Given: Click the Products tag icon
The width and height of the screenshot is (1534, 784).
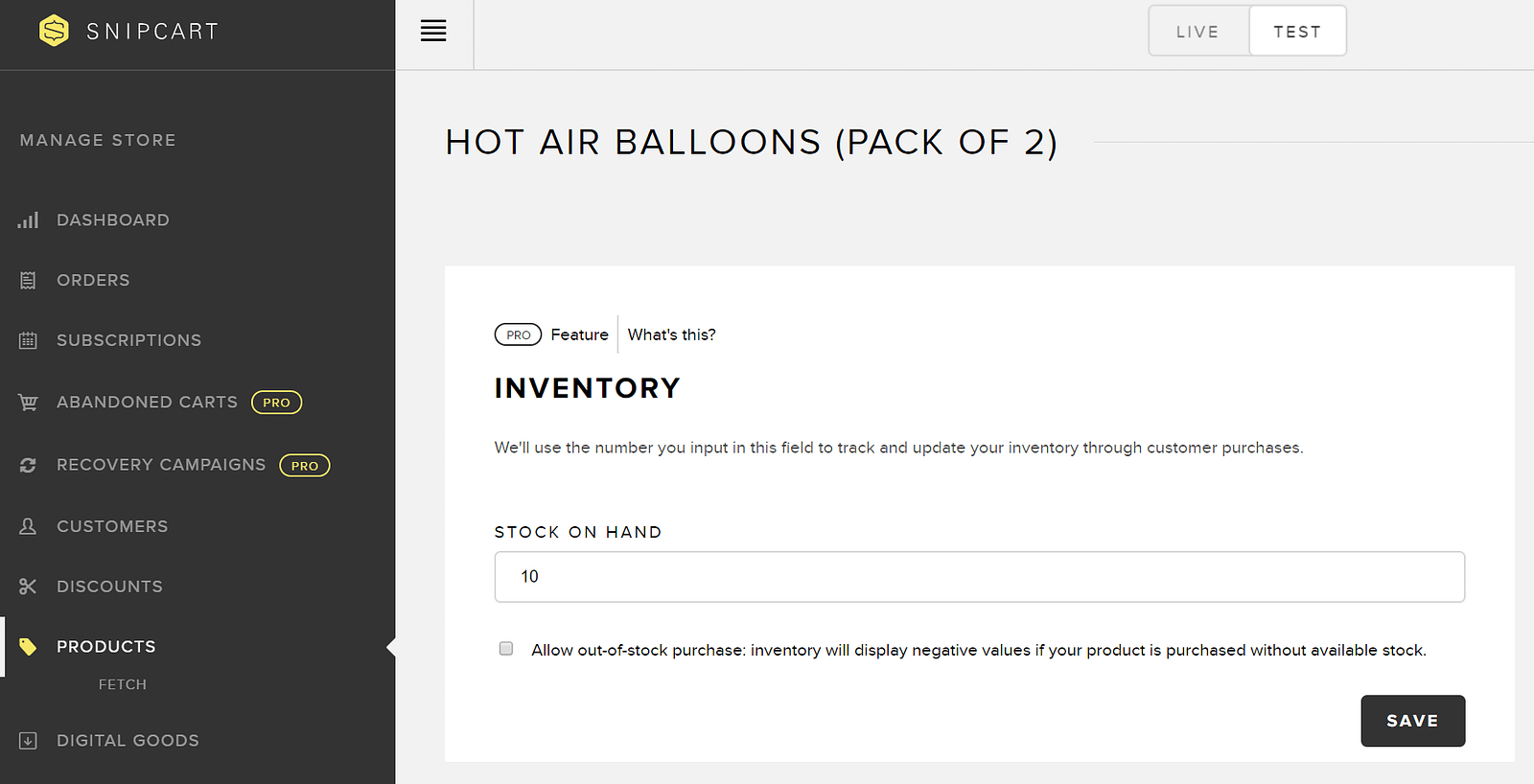Looking at the screenshot, I should [28, 647].
